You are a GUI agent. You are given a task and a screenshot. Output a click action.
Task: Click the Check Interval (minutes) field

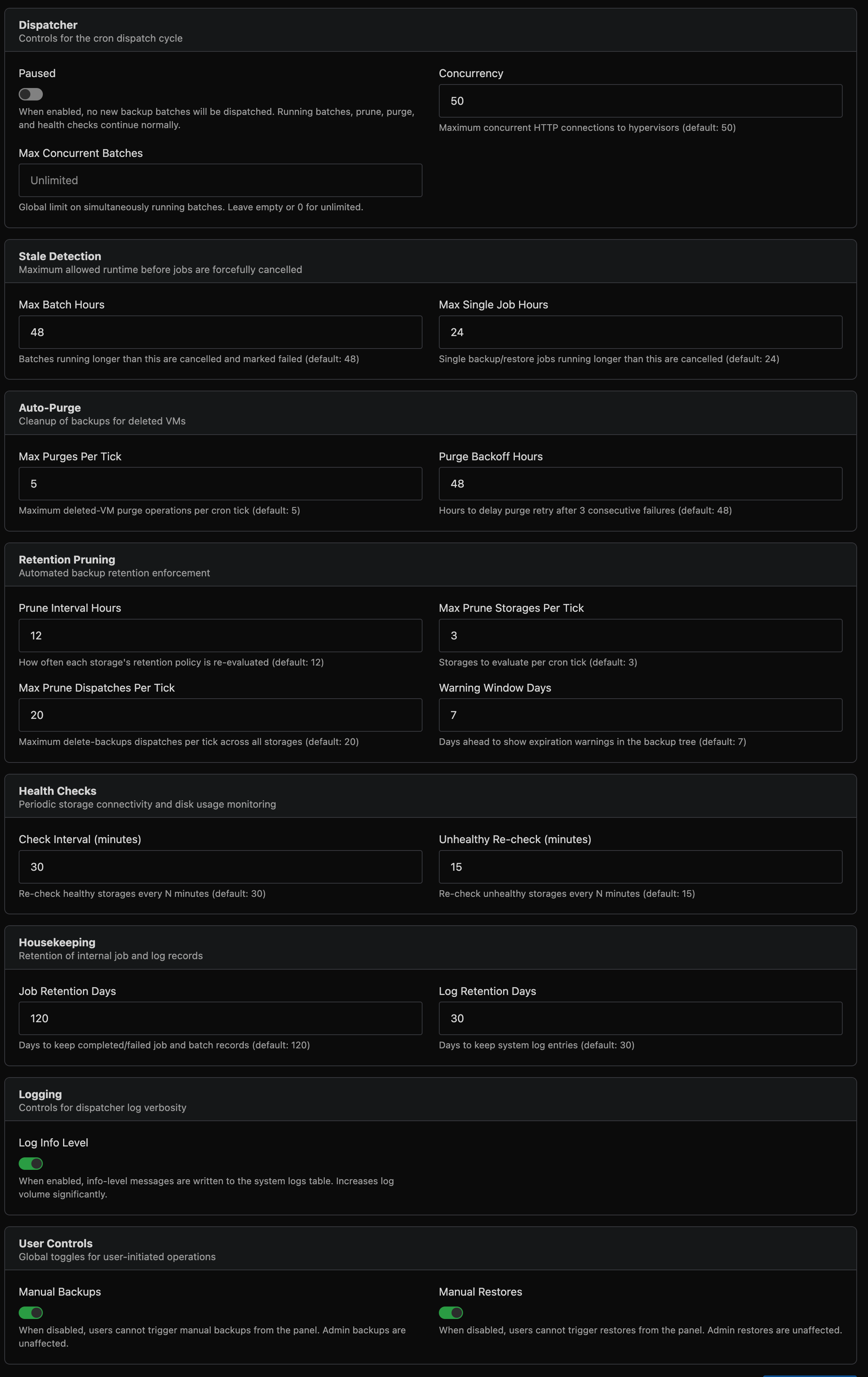click(220, 867)
